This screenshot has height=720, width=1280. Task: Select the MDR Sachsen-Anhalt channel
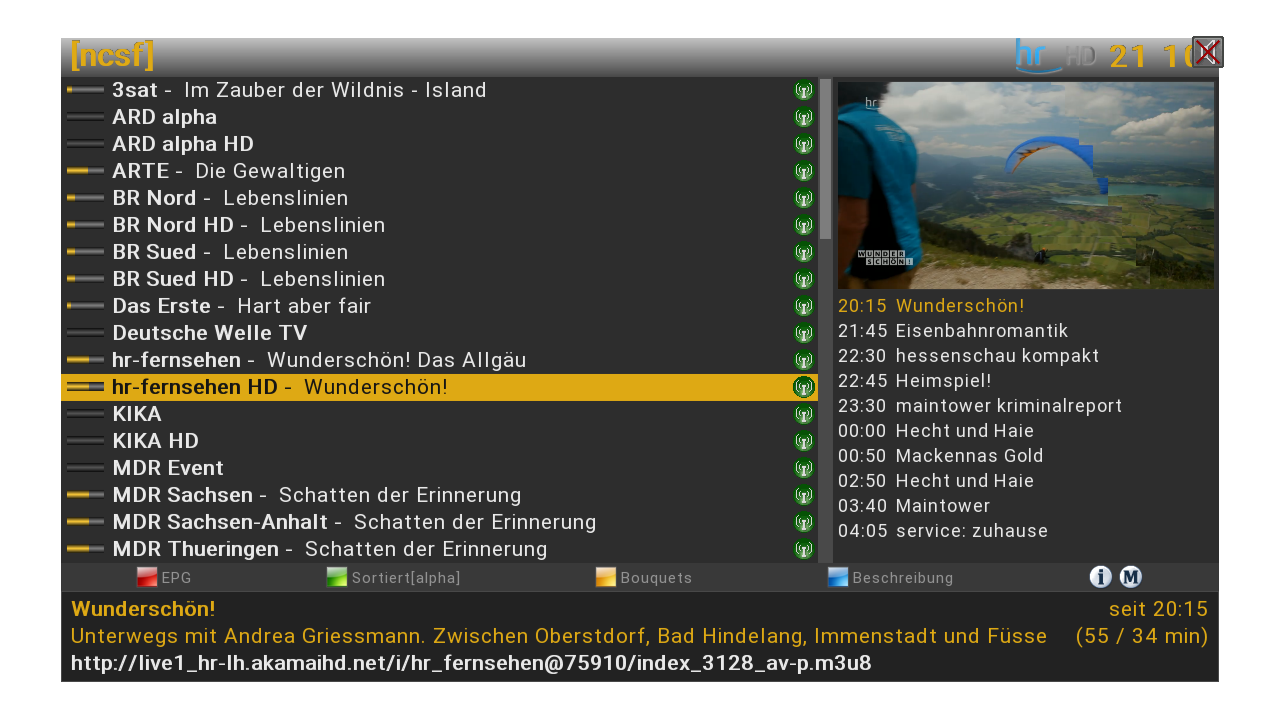[220, 522]
